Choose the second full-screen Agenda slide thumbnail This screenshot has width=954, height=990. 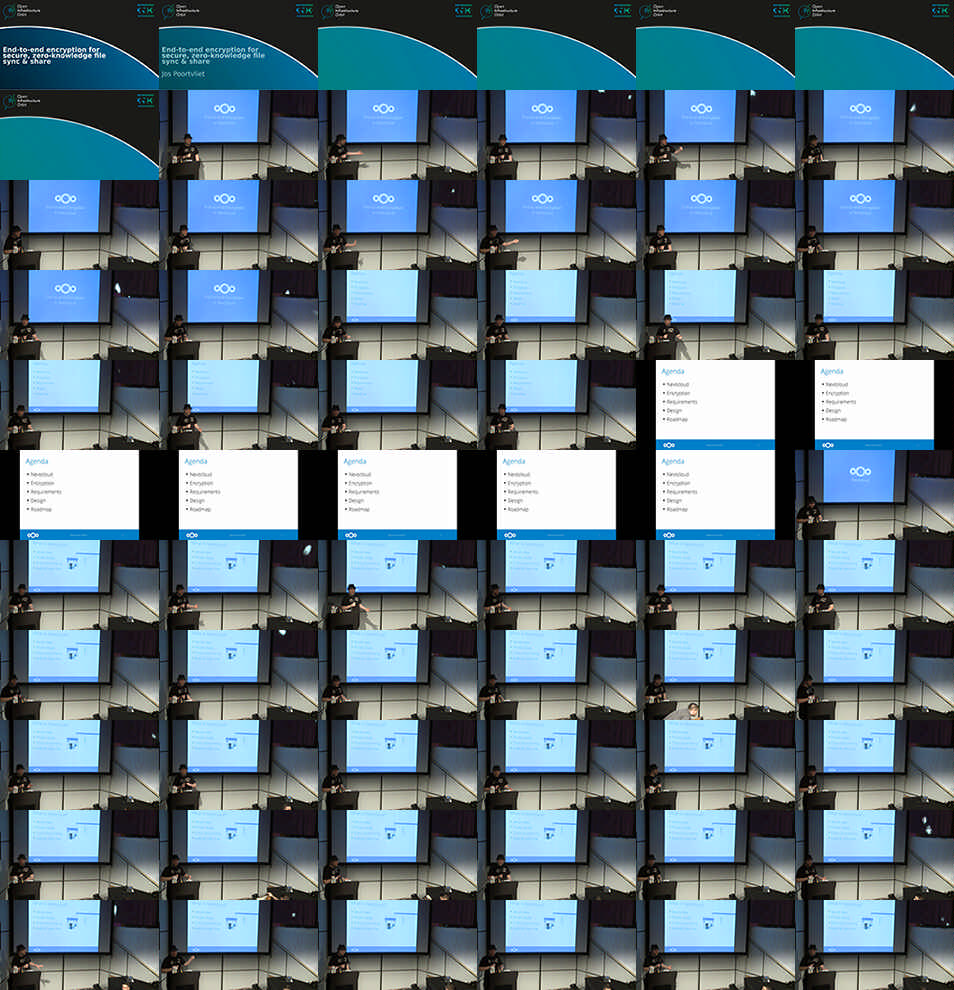874,405
